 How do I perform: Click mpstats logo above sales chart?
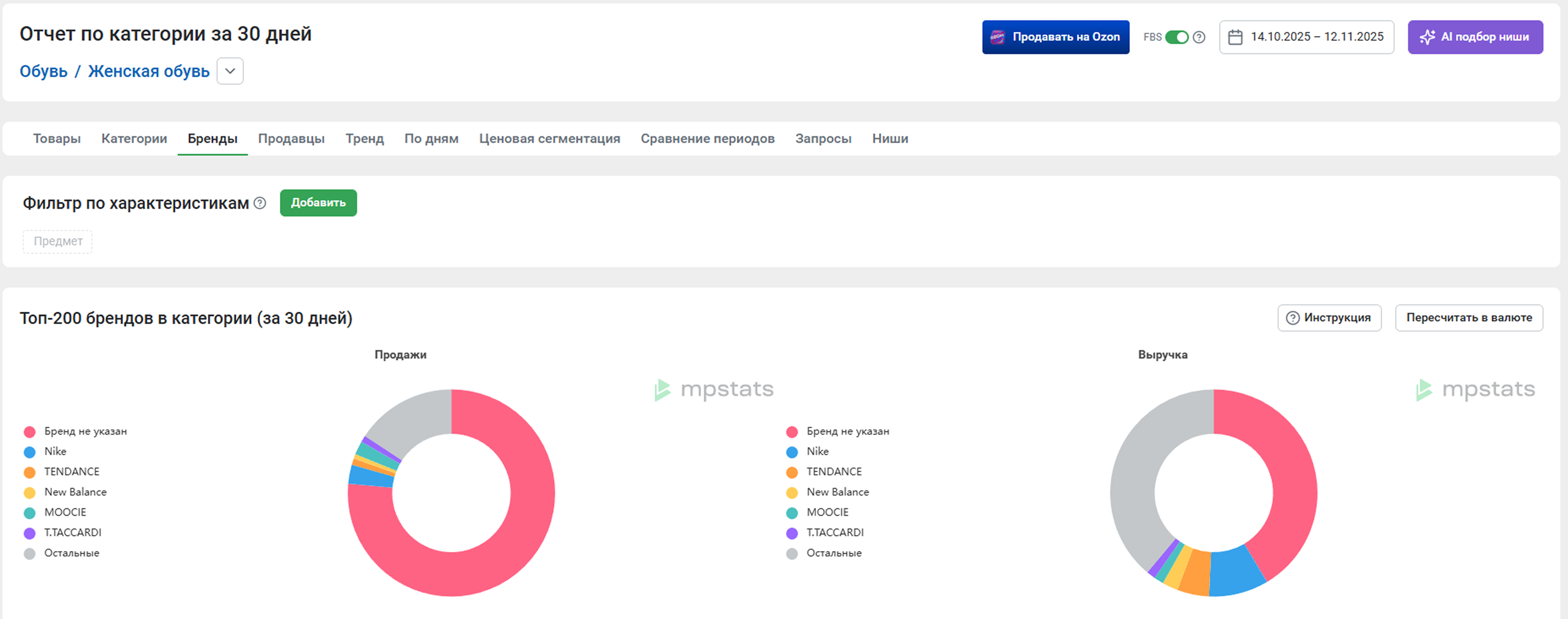click(714, 390)
